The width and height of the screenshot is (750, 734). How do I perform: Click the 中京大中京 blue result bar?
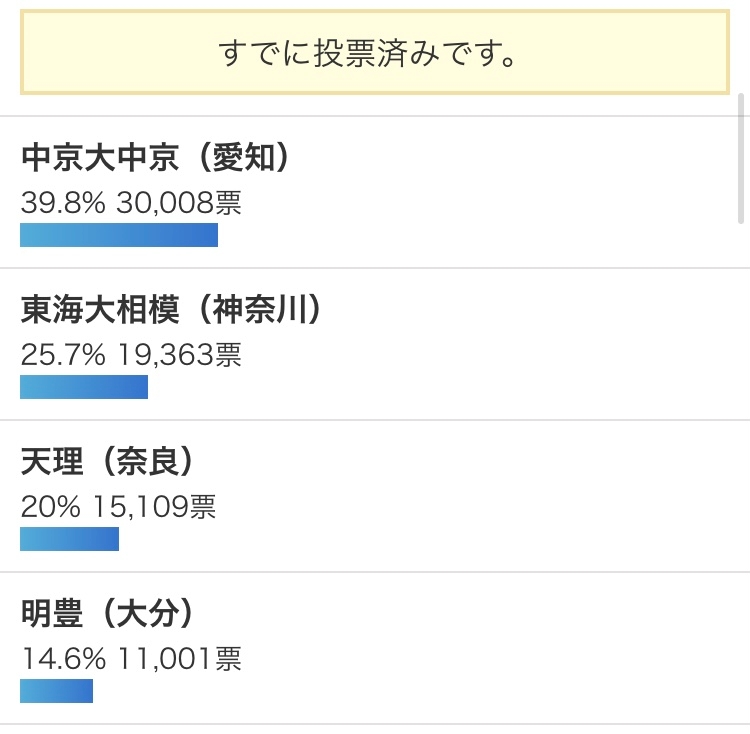click(119, 235)
